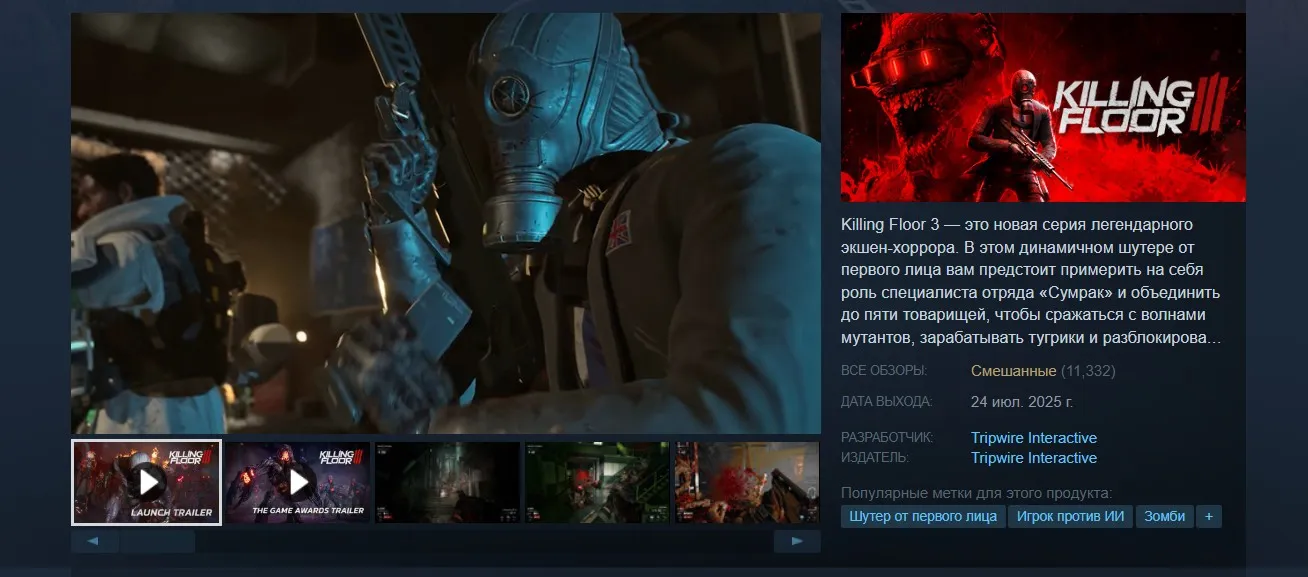Image resolution: width=1308 pixels, height=577 pixels.
Task: Expand more tags with the plus button
Action: coord(1209,517)
